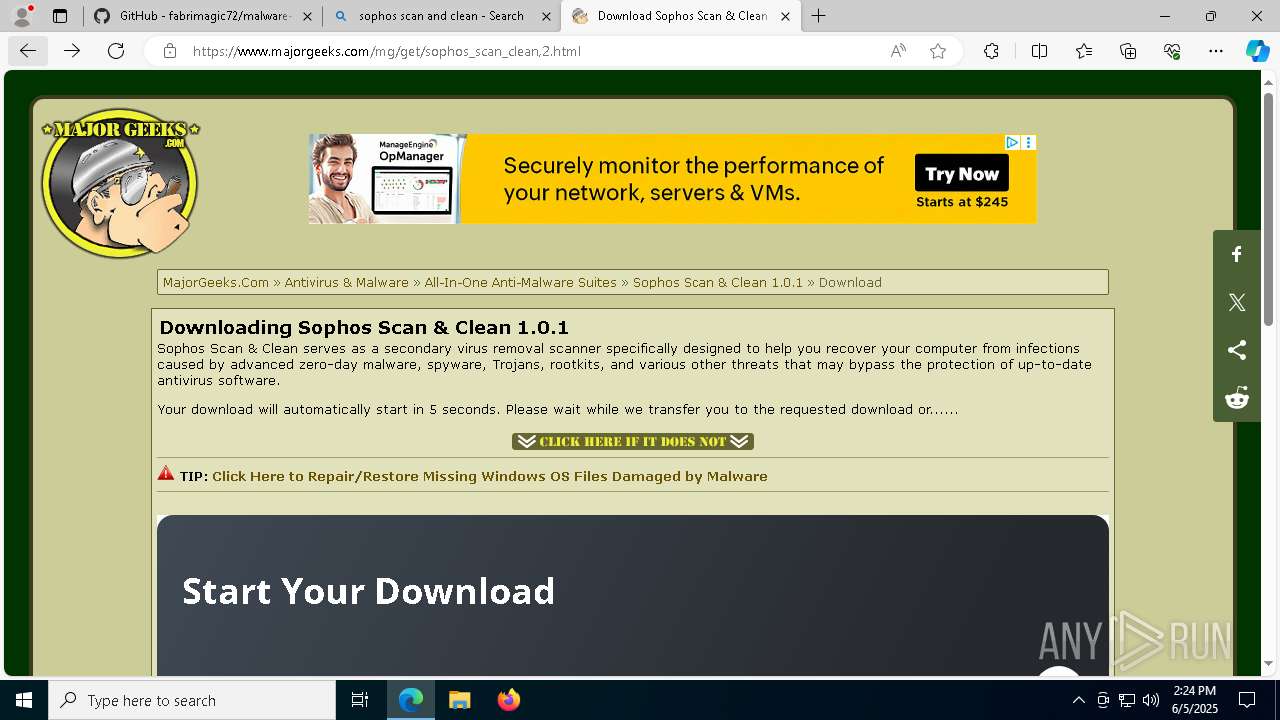The width and height of the screenshot is (1280, 720).
Task: Open the notification center icon
Action: tap(1247, 700)
